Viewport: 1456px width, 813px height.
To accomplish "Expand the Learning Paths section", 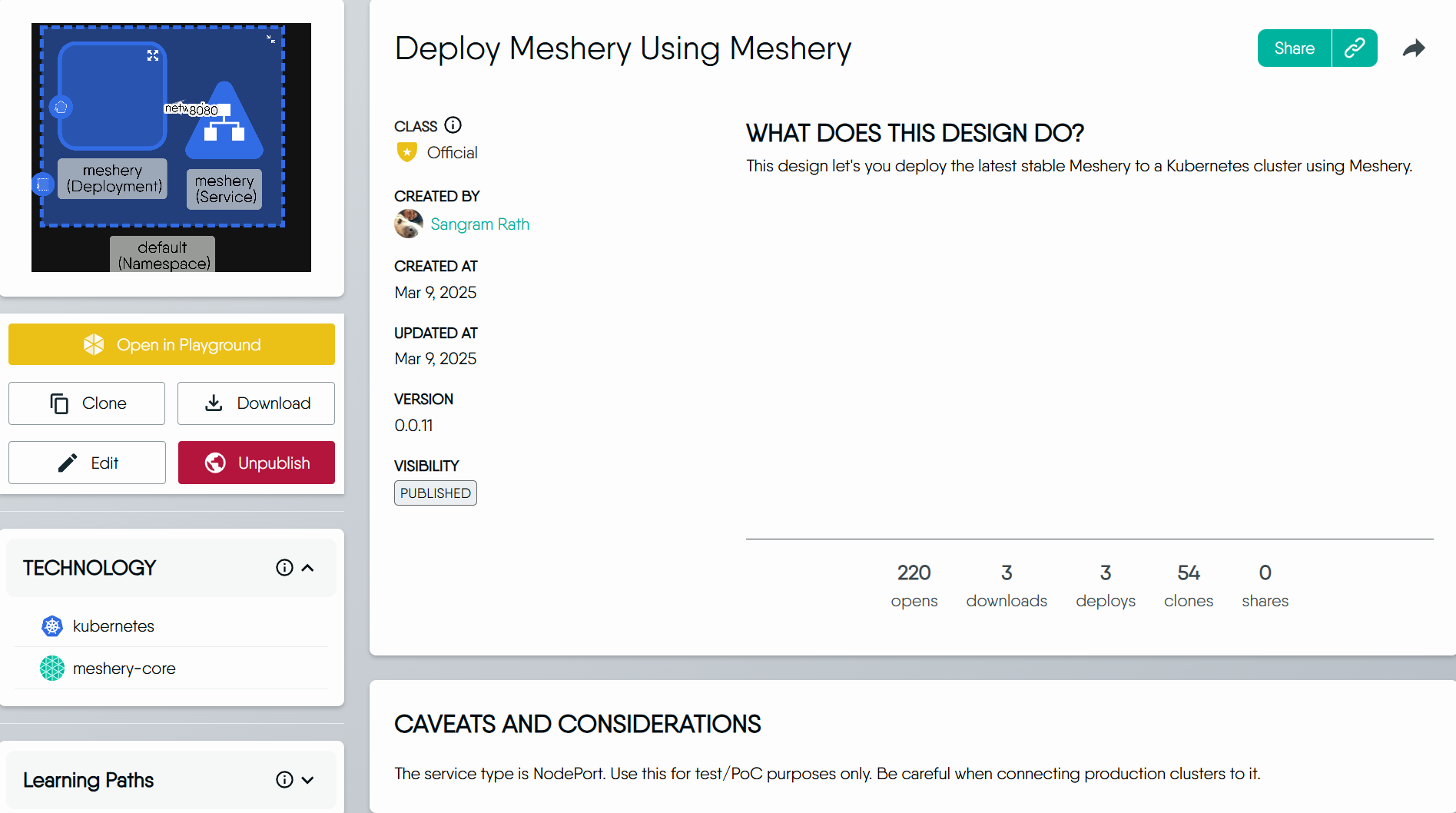I will tap(308, 779).
